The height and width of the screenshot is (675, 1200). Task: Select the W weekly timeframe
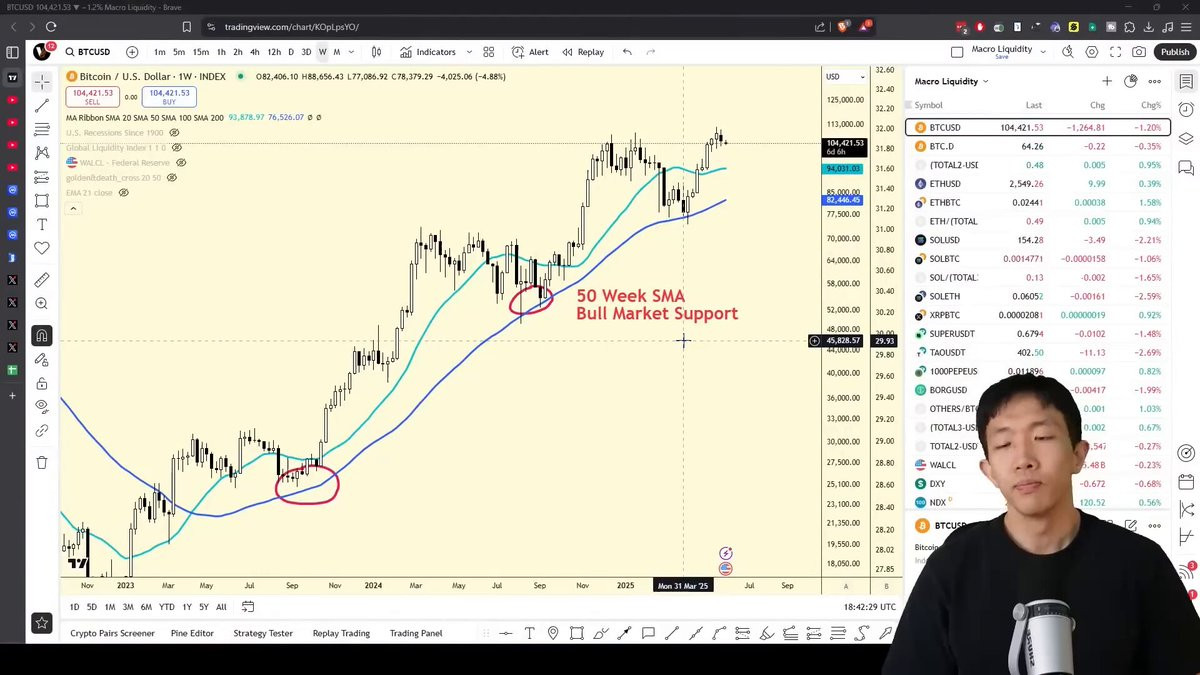click(322, 52)
